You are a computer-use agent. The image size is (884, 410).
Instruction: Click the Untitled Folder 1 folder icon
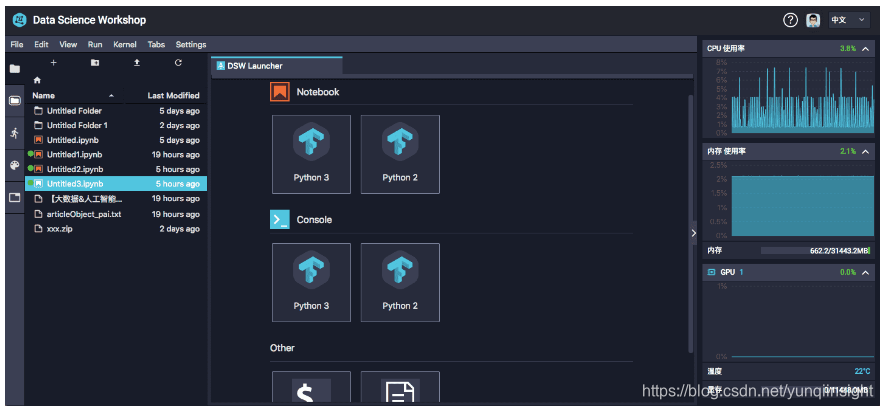(x=38, y=125)
